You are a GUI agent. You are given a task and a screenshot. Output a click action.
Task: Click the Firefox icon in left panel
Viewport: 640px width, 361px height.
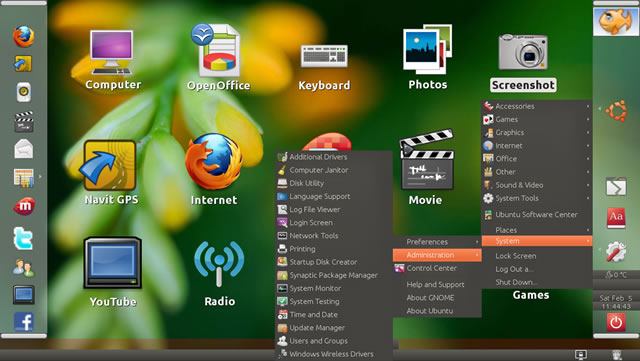[24, 36]
